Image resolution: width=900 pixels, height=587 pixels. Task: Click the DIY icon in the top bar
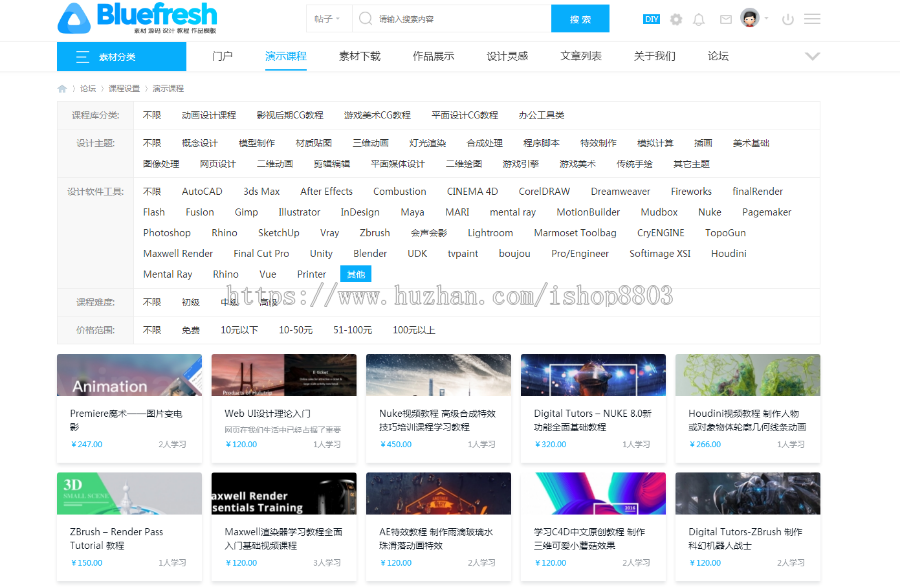(x=651, y=19)
